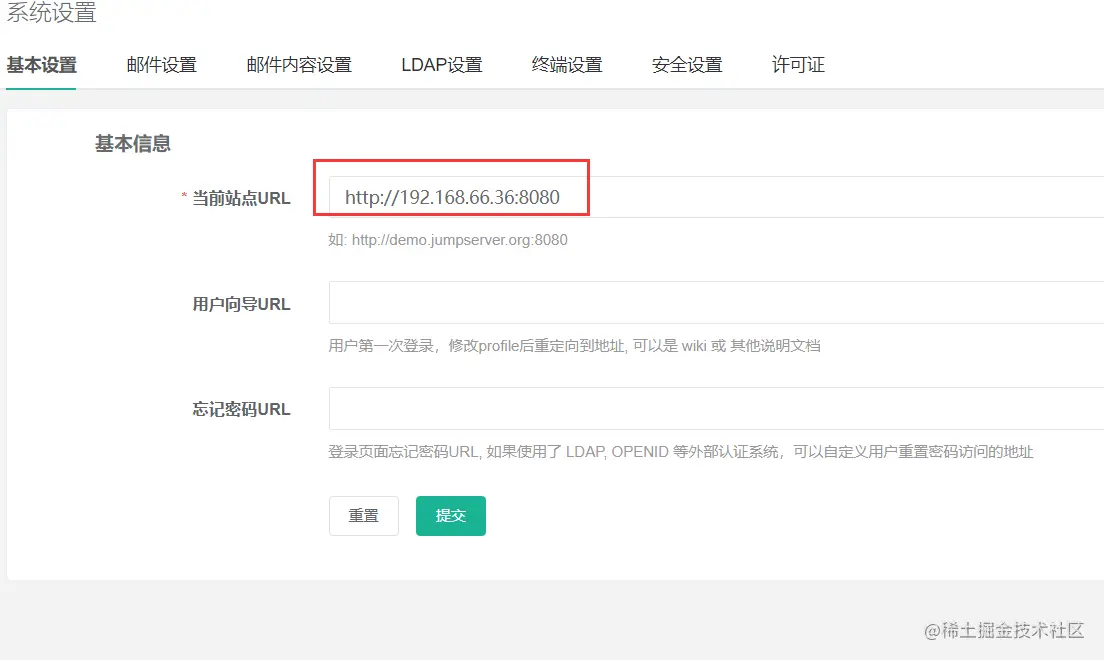Switch to the LDAP设置 tab
Screen dimensions: 1104x660
click(x=441, y=65)
